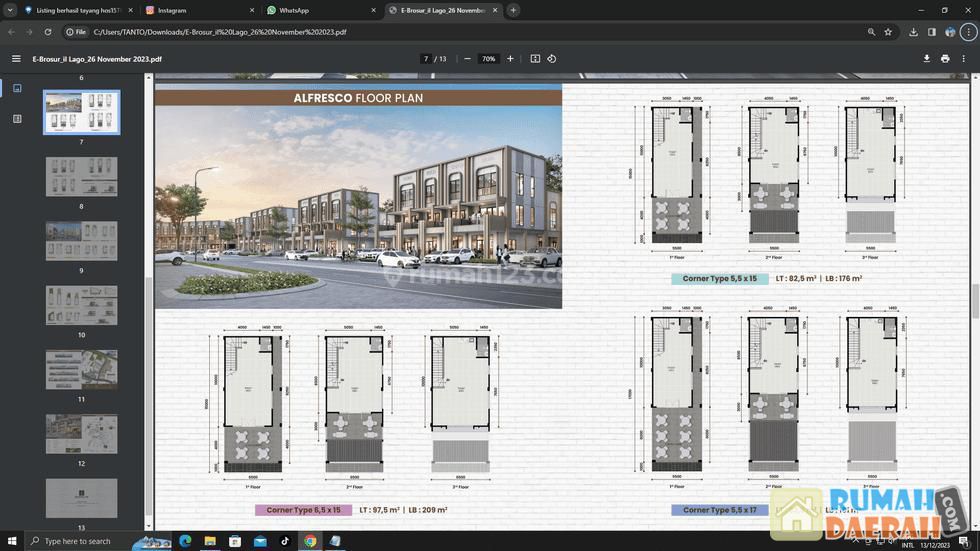This screenshot has width=980, height=551.
Task: Bookmark this page with star icon
Action: click(x=888, y=32)
